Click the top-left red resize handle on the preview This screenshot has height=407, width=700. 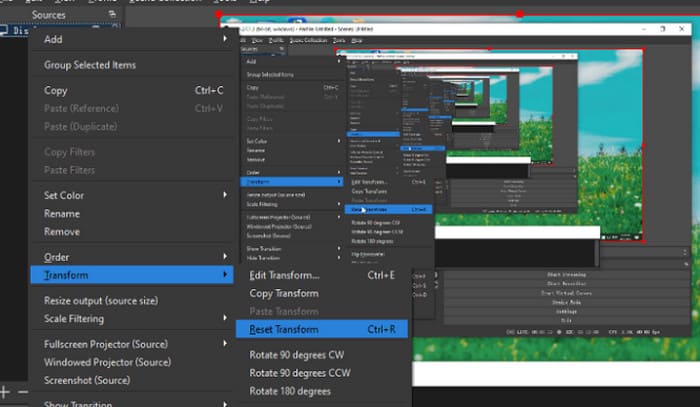(x=219, y=15)
